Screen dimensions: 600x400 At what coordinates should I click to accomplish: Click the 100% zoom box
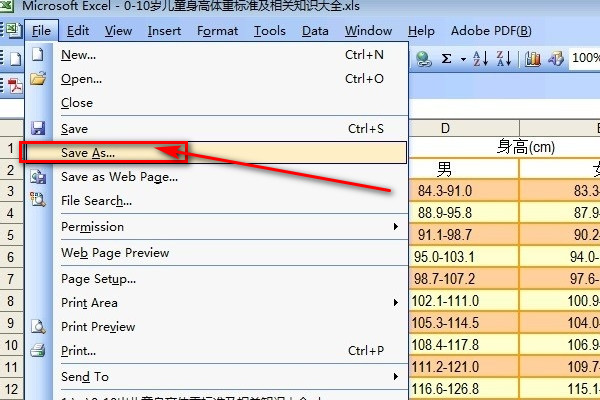point(585,58)
